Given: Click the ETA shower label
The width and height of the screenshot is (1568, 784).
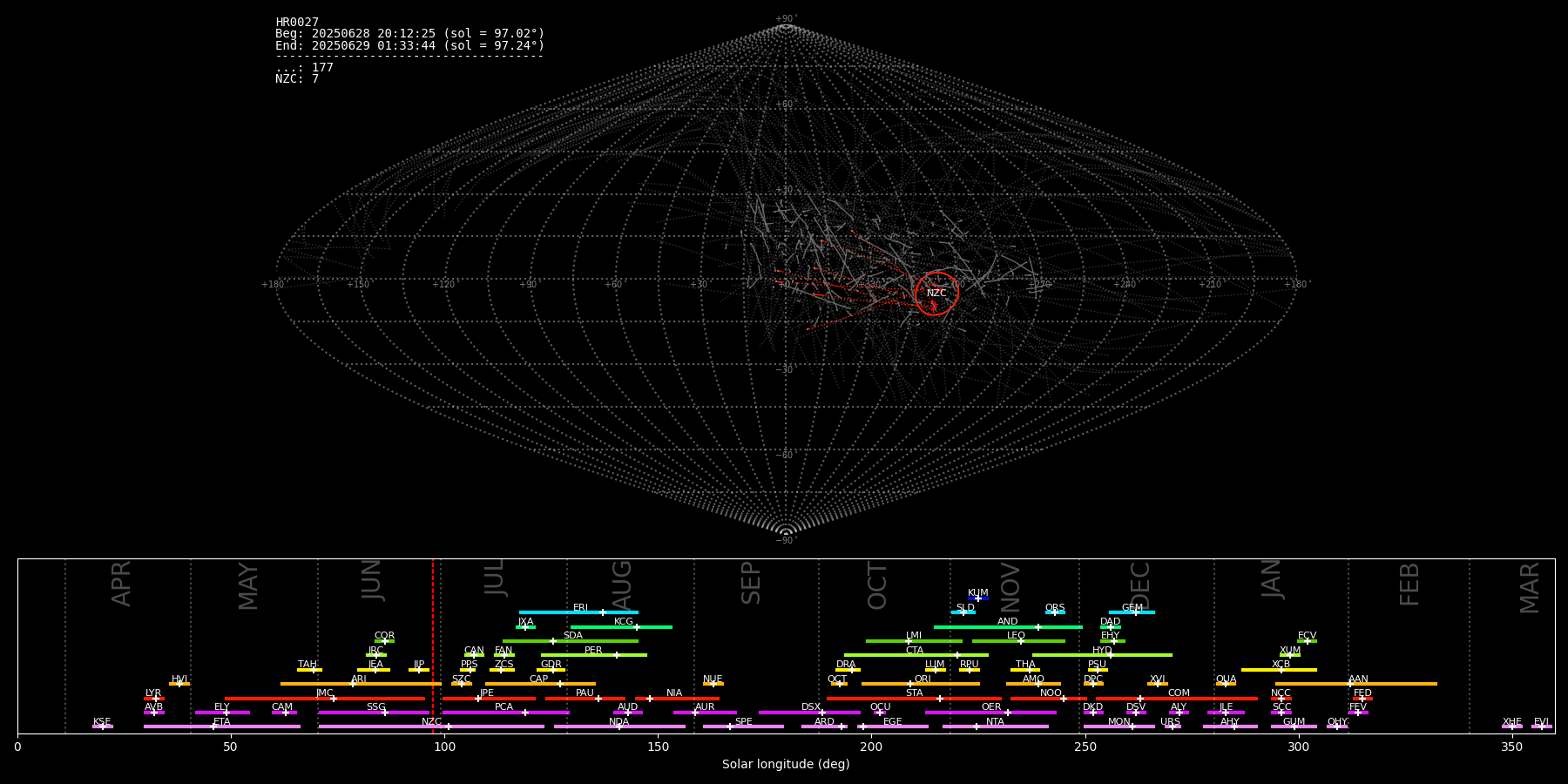Looking at the screenshot, I should (x=222, y=722).
